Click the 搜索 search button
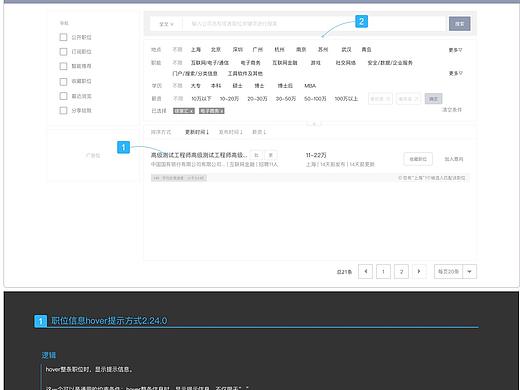520x390 pixels. [x=460, y=24]
